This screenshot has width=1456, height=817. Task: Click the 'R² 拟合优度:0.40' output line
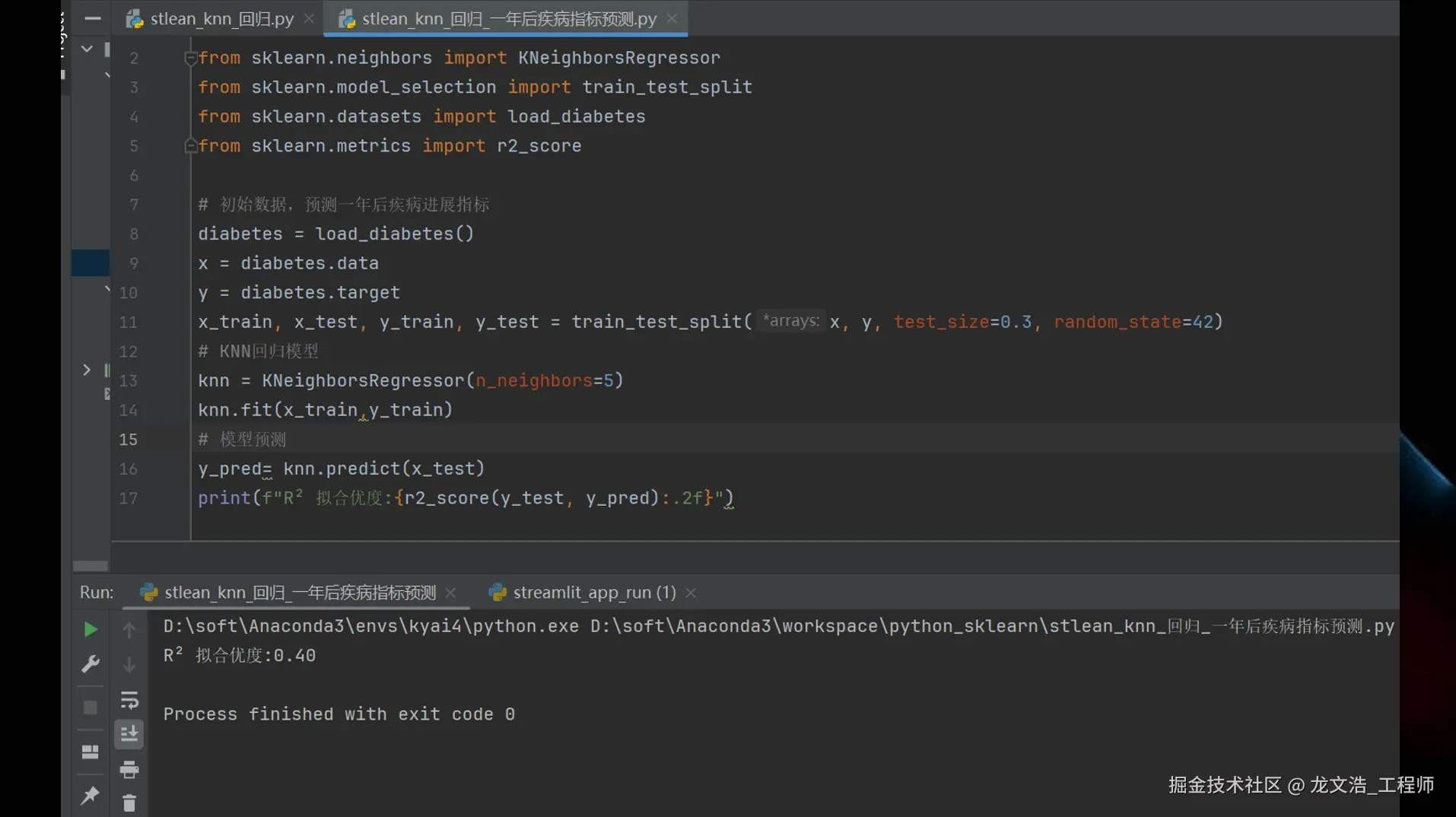[x=240, y=655]
